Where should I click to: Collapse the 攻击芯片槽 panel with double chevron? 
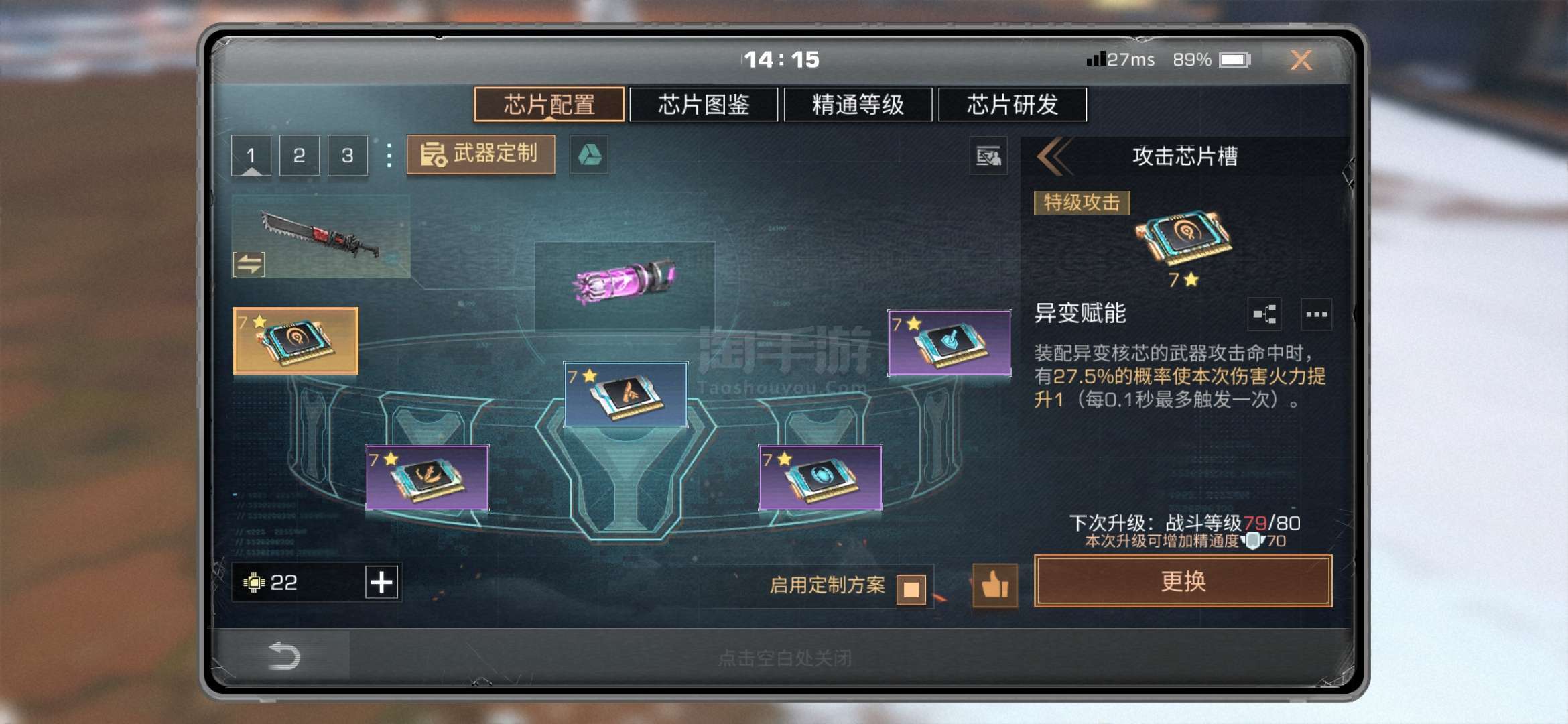coord(1053,156)
